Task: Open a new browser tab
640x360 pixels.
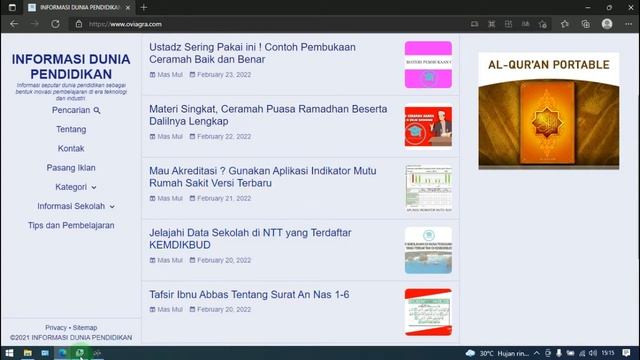Action: (x=144, y=7)
